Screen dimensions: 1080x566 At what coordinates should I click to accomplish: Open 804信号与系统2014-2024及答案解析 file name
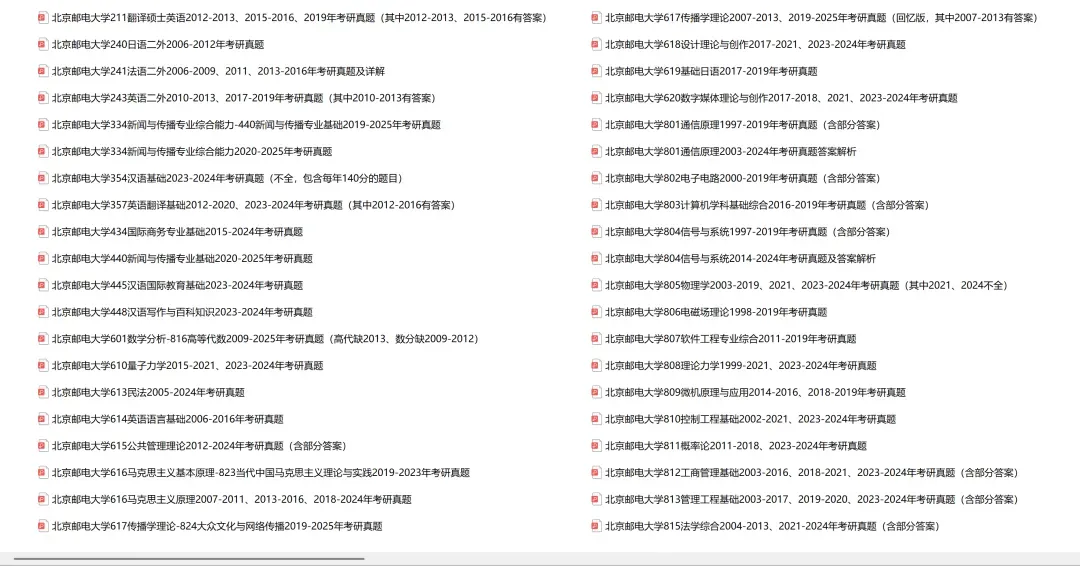click(740, 259)
